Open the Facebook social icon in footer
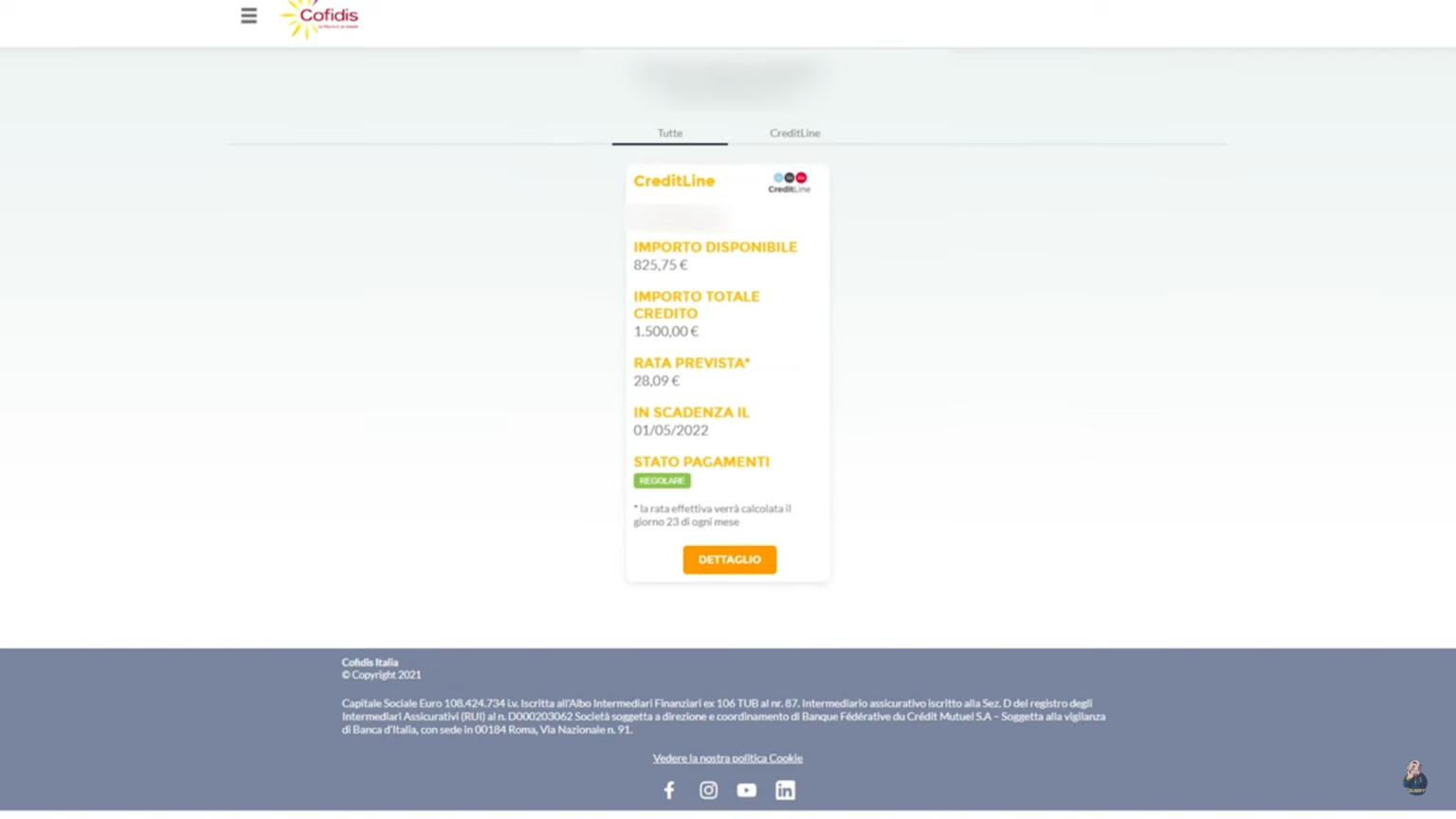 669,790
